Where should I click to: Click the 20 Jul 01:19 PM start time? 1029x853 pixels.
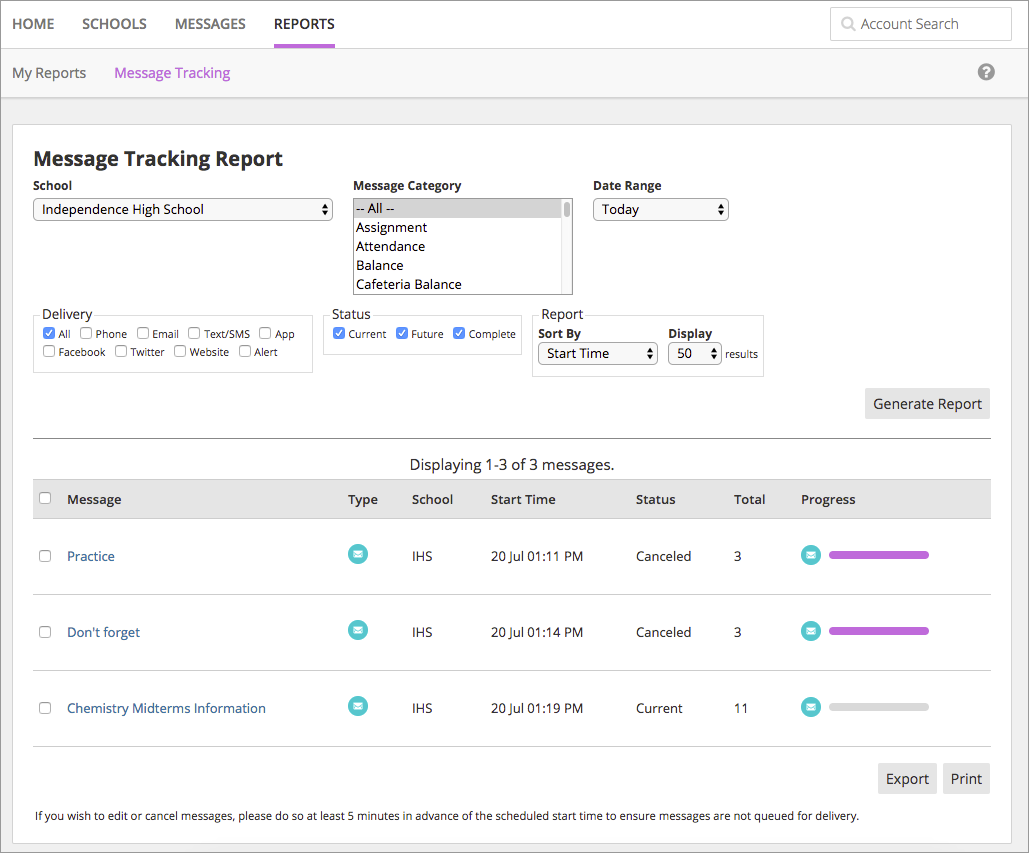(537, 709)
